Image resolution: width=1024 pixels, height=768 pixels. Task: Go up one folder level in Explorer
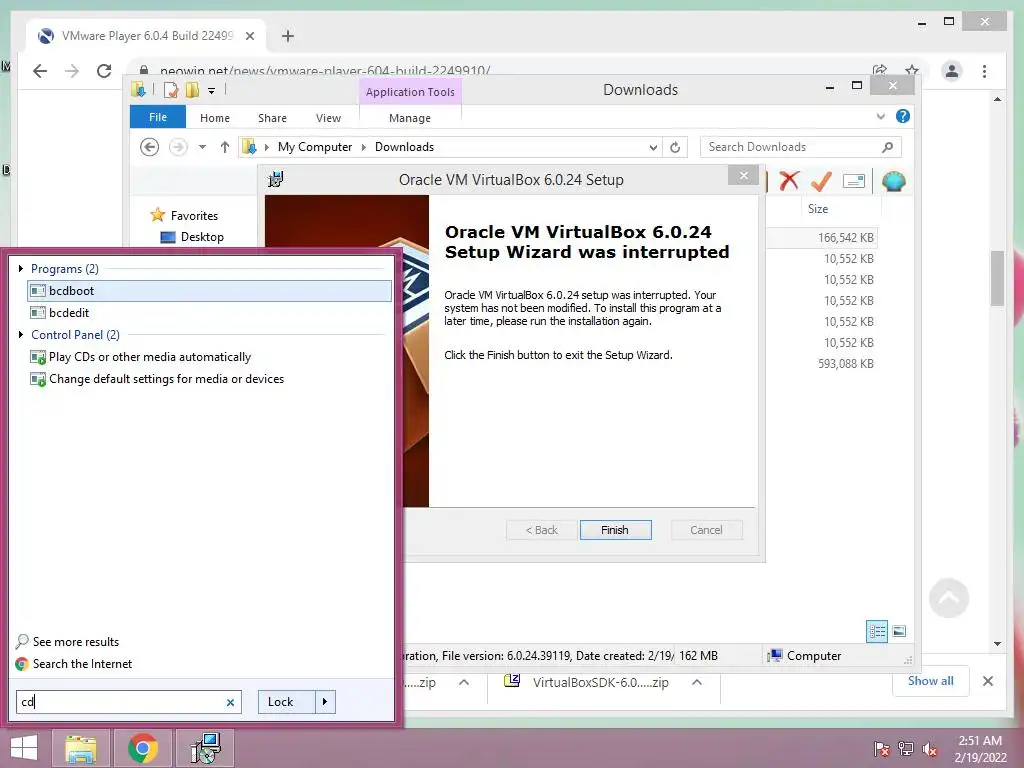point(225,147)
